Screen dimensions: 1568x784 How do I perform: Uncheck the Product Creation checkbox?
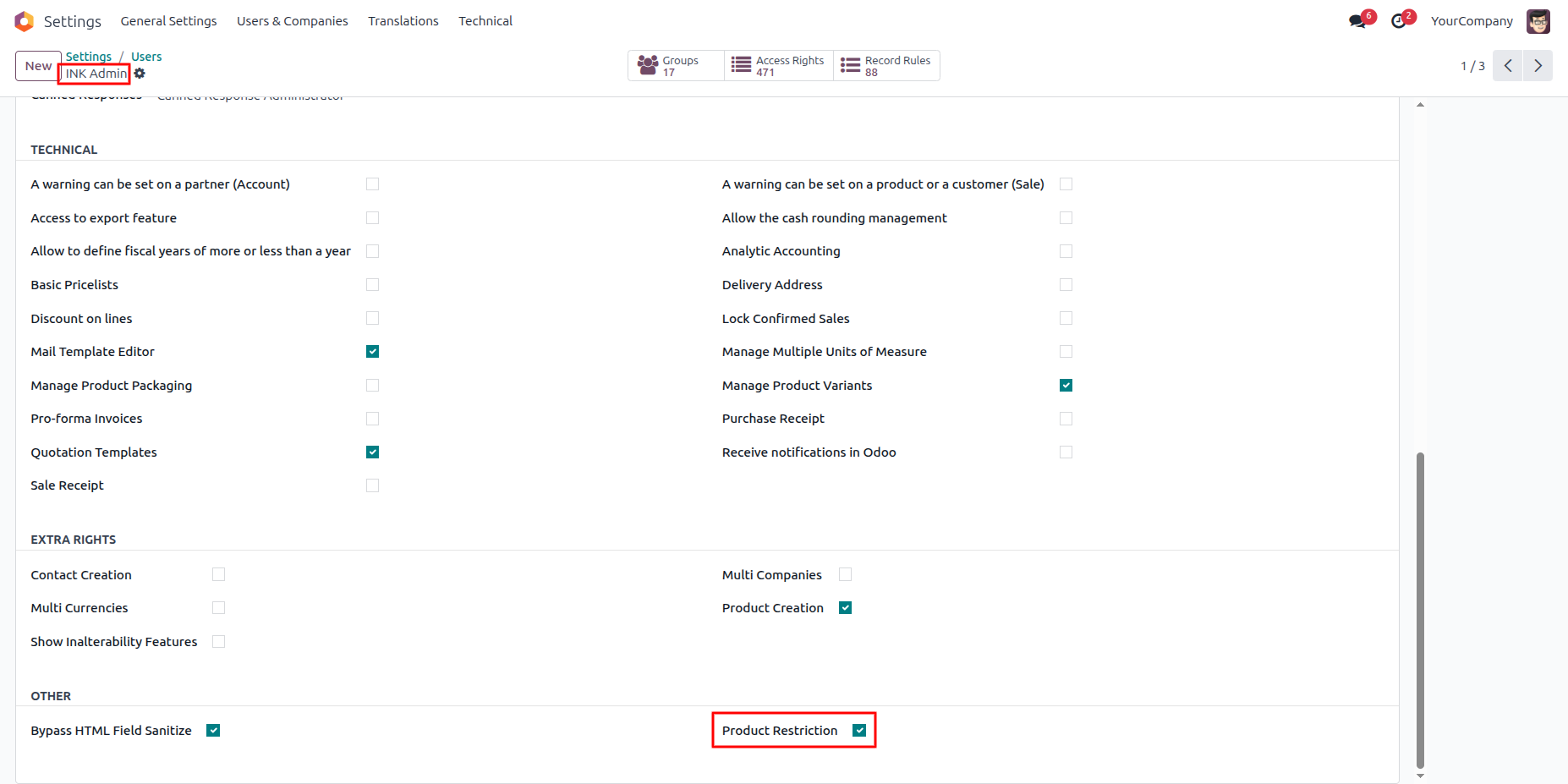845,608
